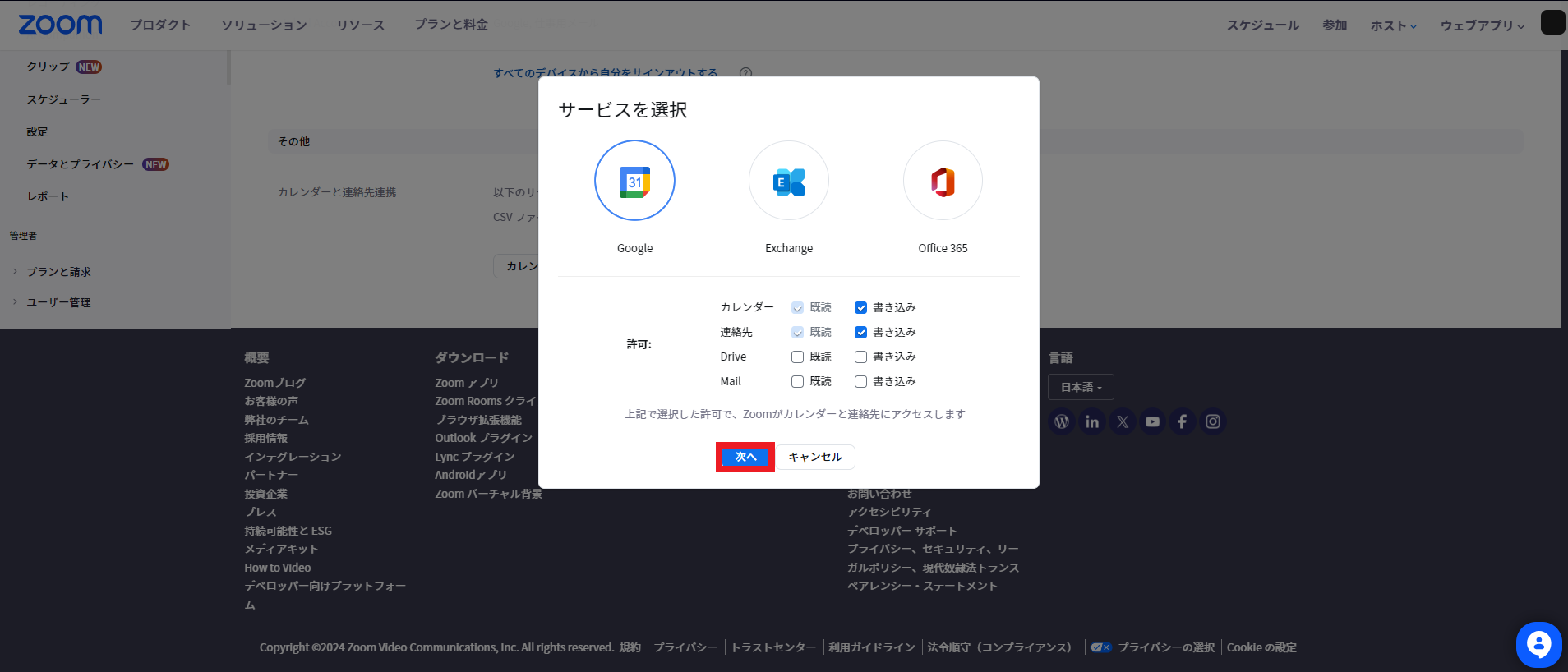The width and height of the screenshot is (1568, 672).
Task: Uncheck the カレンダー 書き込み checkbox
Action: [860, 307]
